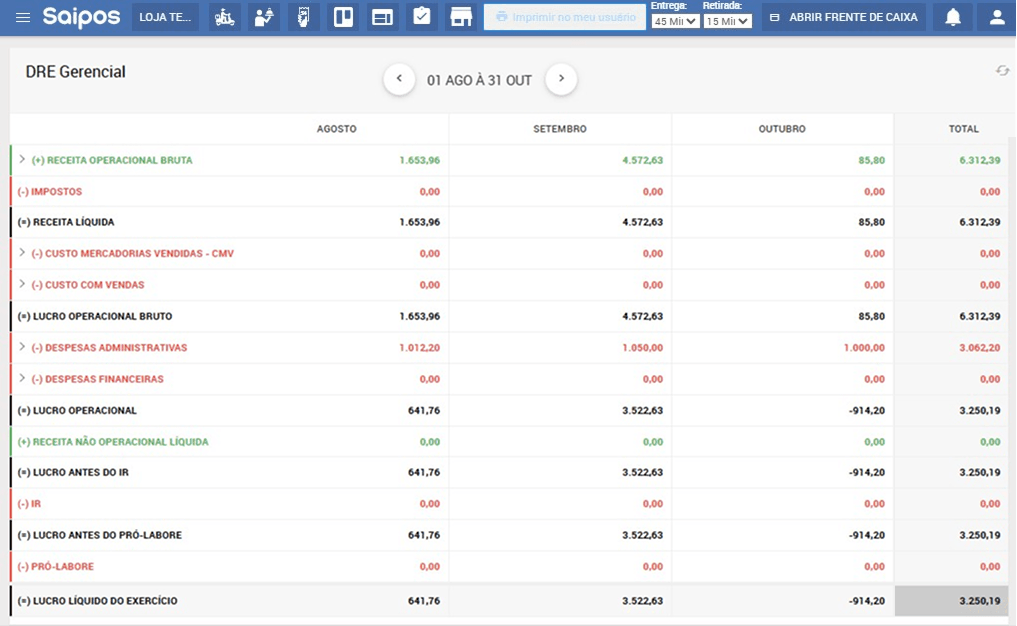The width and height of the screenshot is (1017, 626).
Task: Open the store management icon
Action: tap(460, 16)
